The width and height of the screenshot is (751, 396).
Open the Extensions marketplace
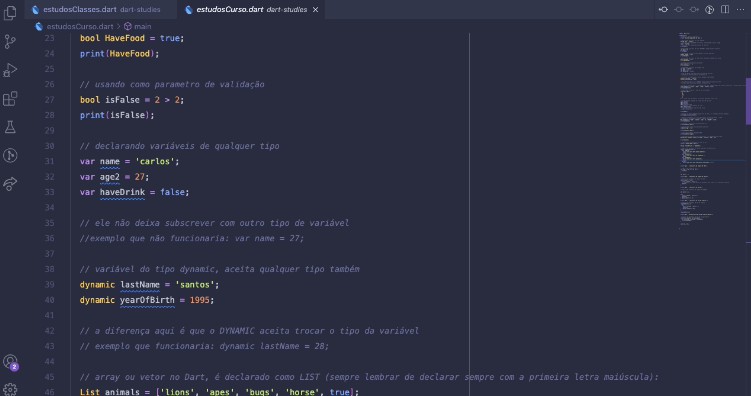10,99
